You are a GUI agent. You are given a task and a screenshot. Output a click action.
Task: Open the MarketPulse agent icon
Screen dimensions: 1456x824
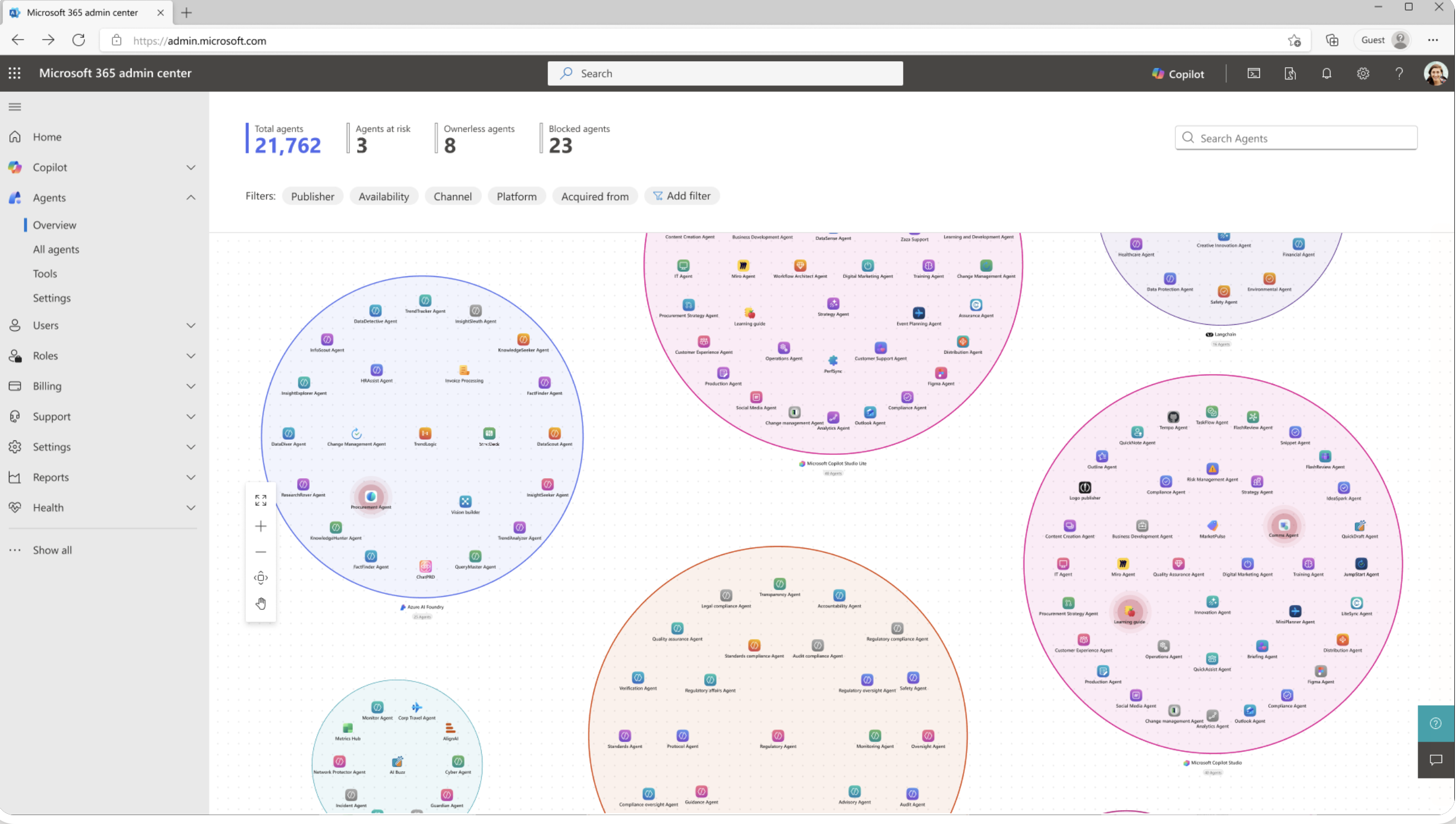[1213, 526]
